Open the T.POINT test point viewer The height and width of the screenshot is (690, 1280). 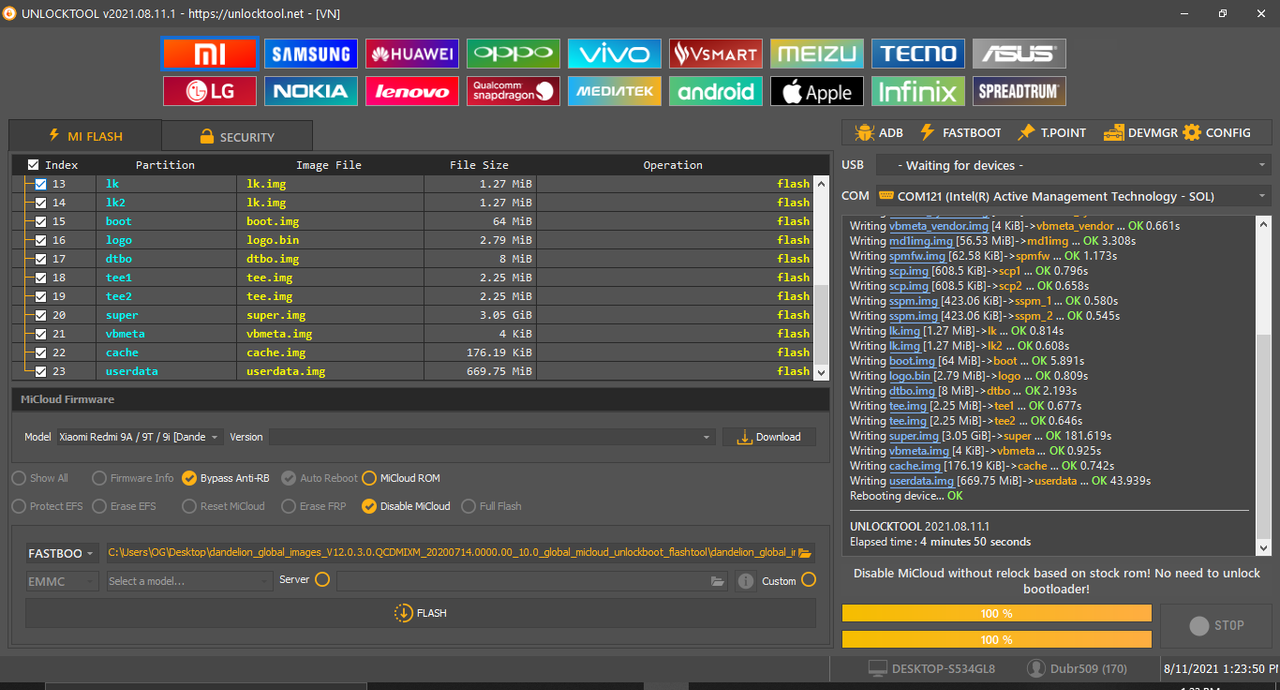click(1051, 132)
